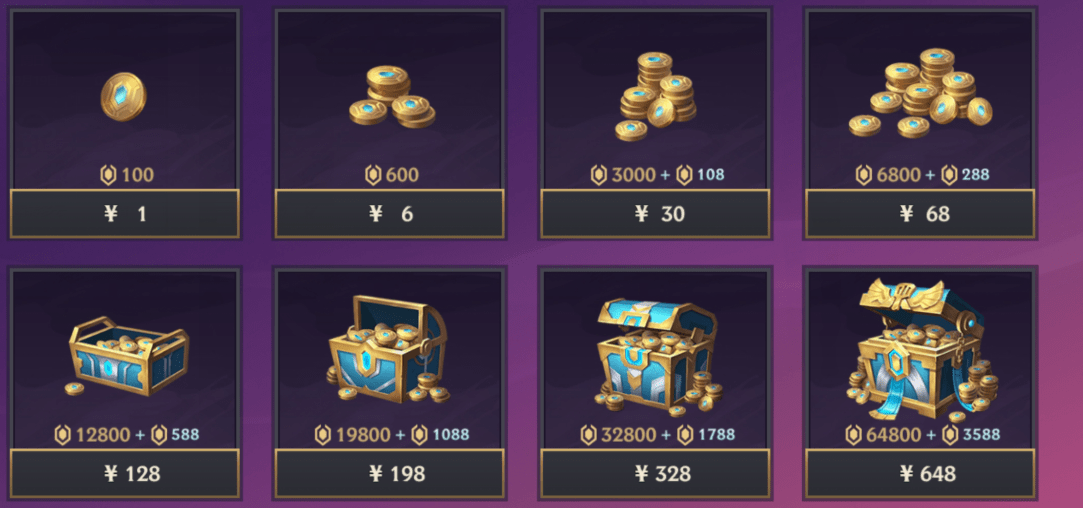Select the winged treasure chest for 64800 coins
The image size is (1083, 508).
click(x=921, y=348)
